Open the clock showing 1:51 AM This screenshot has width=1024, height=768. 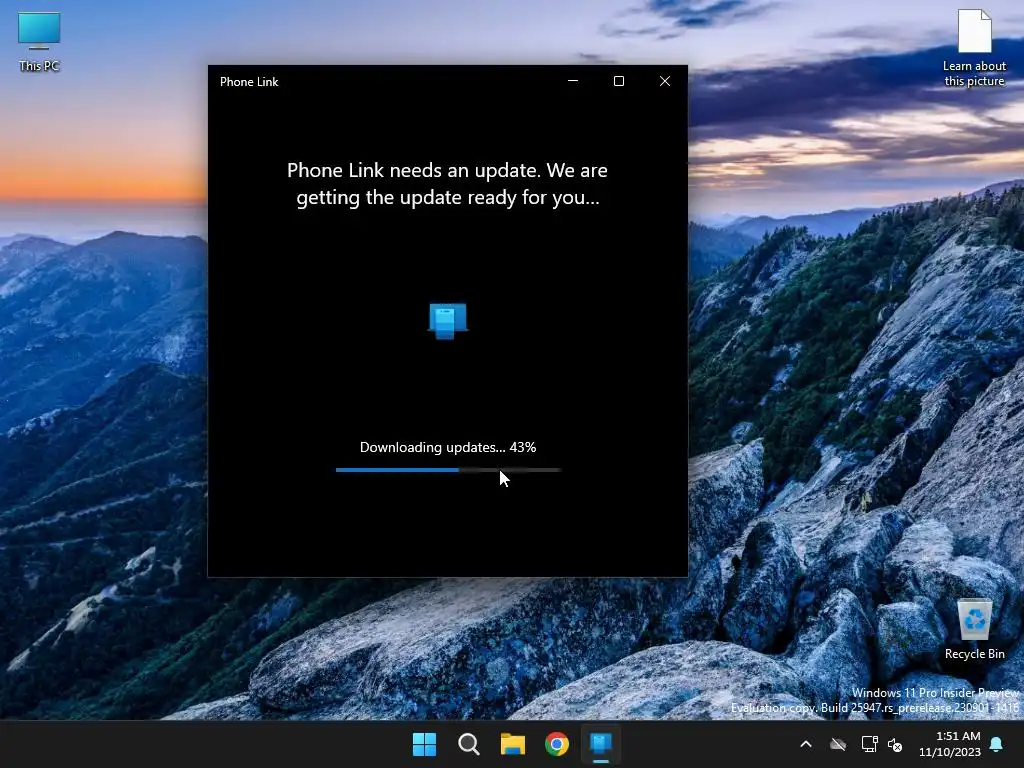click(950, 744)
